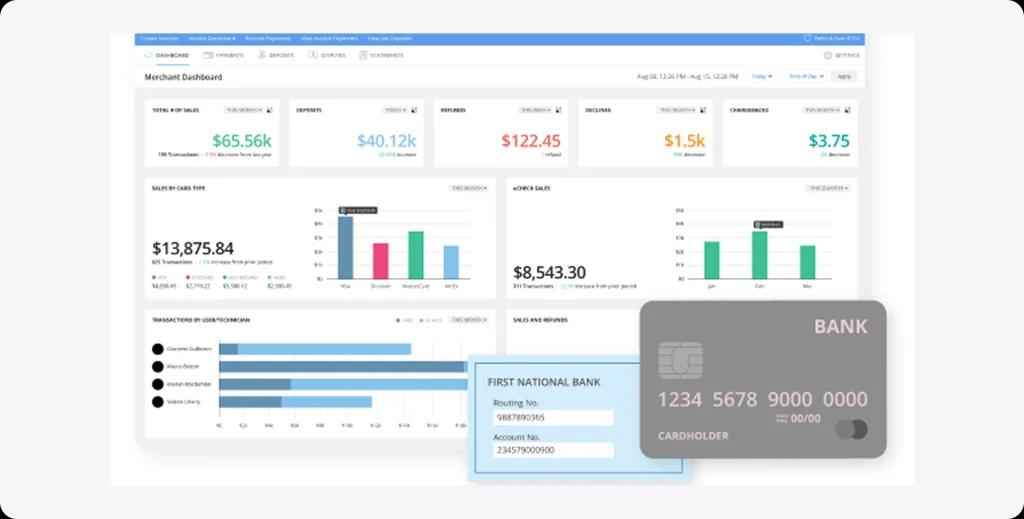The width and height of the screenshot is (1024, 519).
Task: Switch to the Dashboard tab
Action: tap(167, 55)
